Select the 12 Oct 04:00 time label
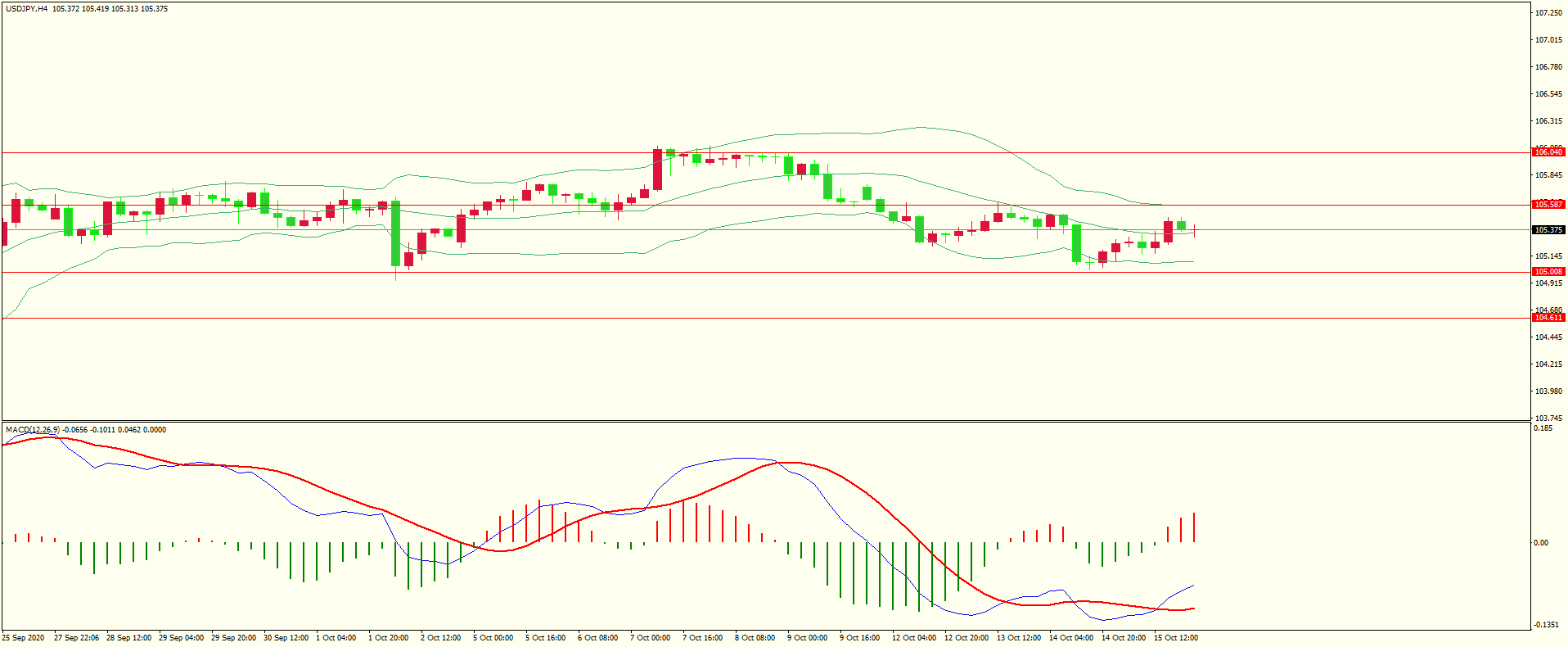 coord(913,638)
